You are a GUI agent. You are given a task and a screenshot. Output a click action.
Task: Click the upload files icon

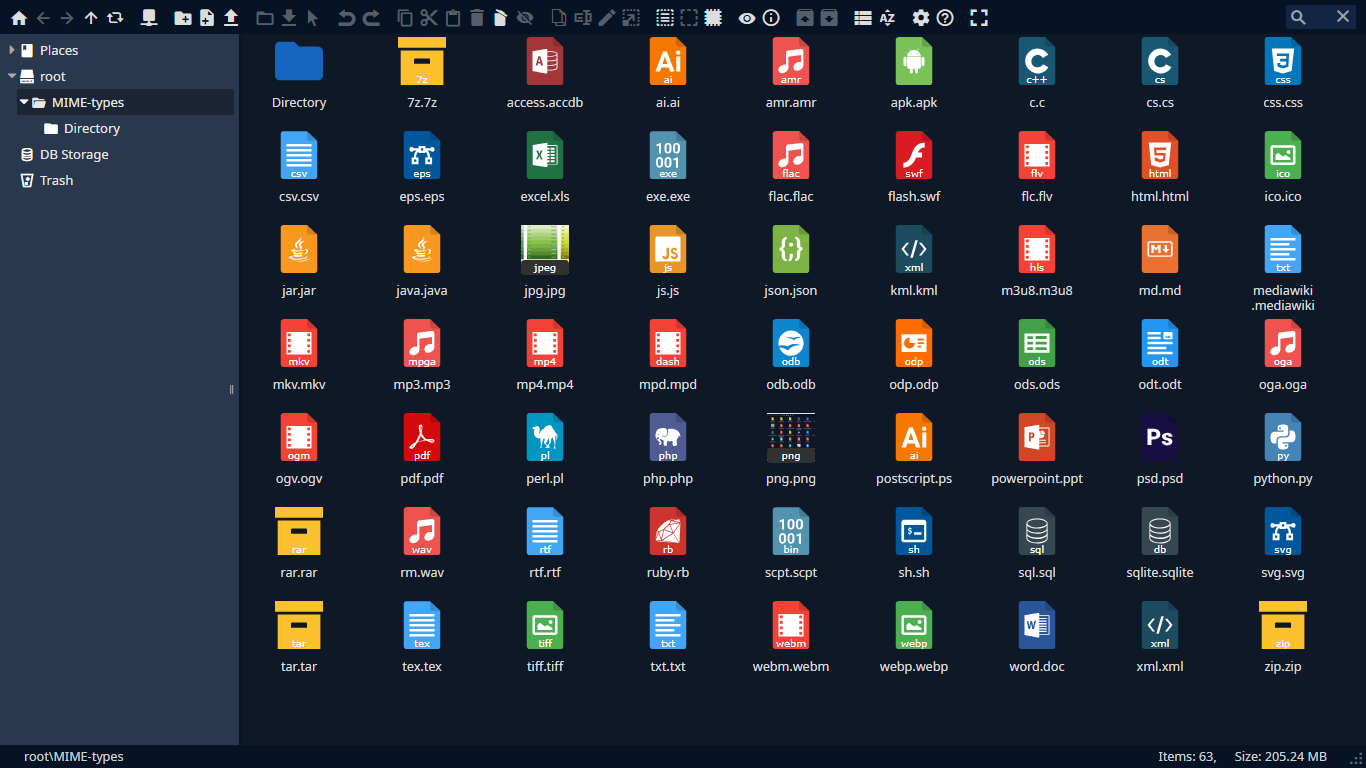[x=230, y=18]
